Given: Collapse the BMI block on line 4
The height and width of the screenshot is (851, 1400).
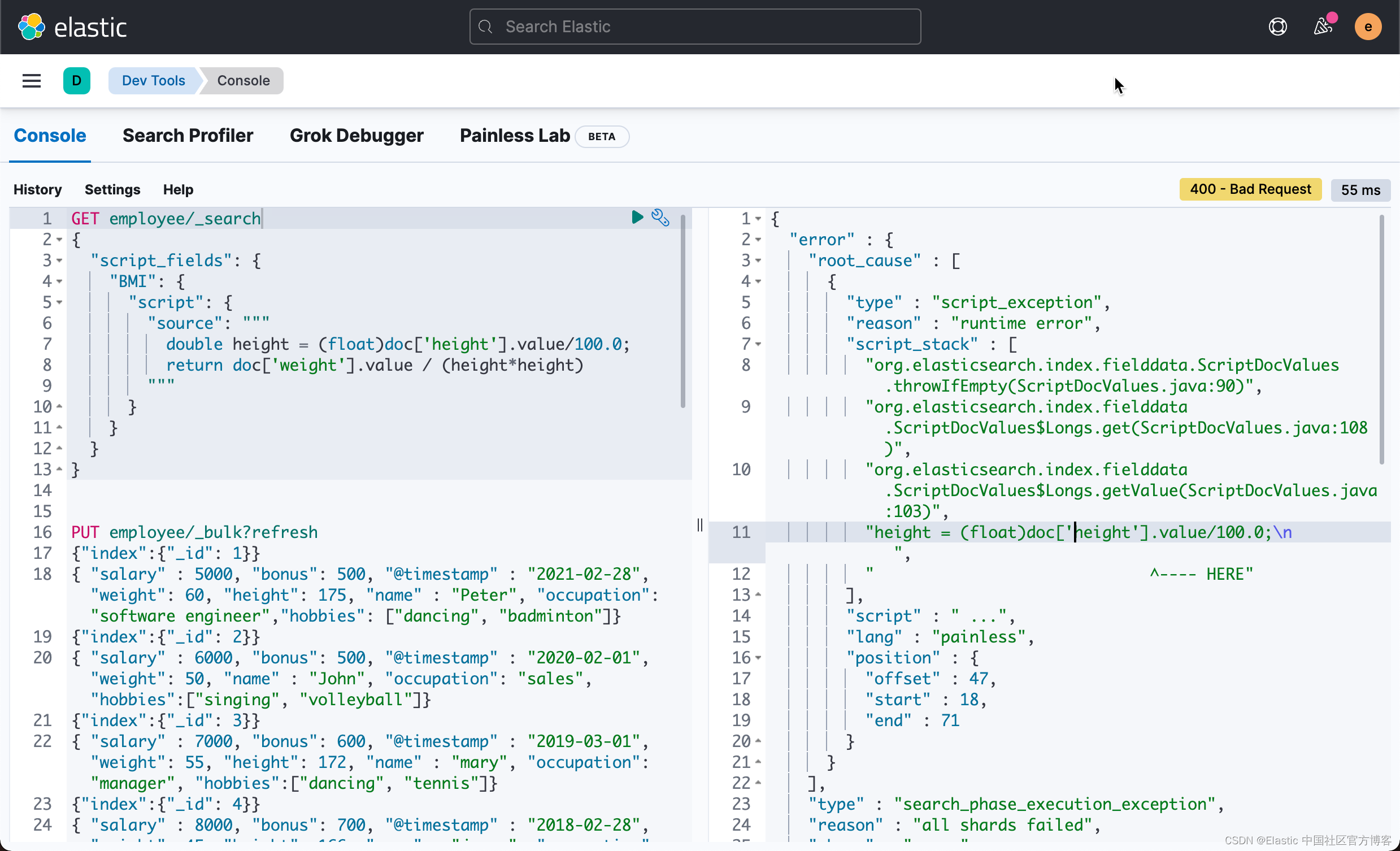Looking at the screenshot, I should [x=59, y=281].
